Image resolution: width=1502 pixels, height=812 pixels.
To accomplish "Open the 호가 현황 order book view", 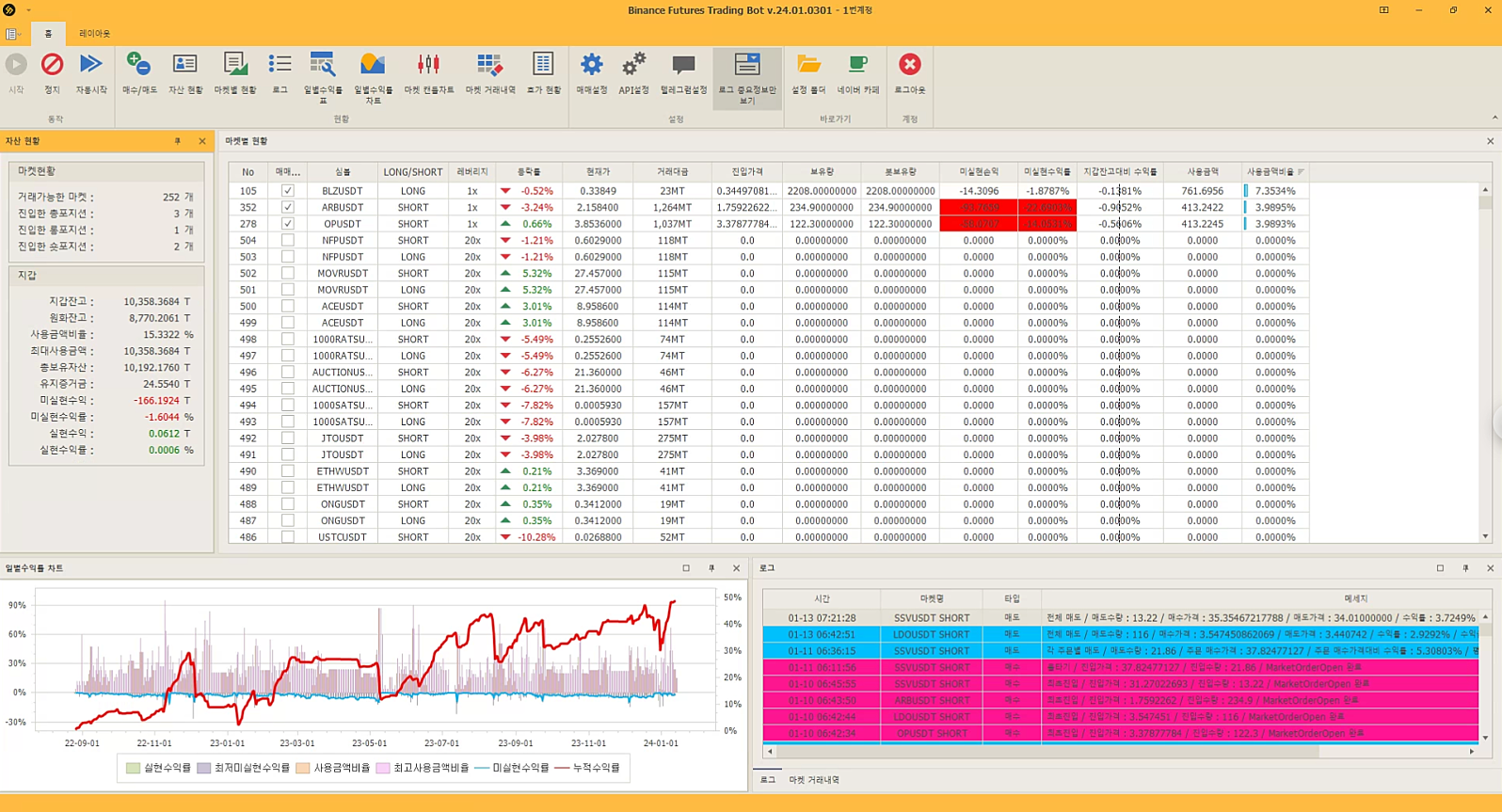I will click(x=543, y=64).
